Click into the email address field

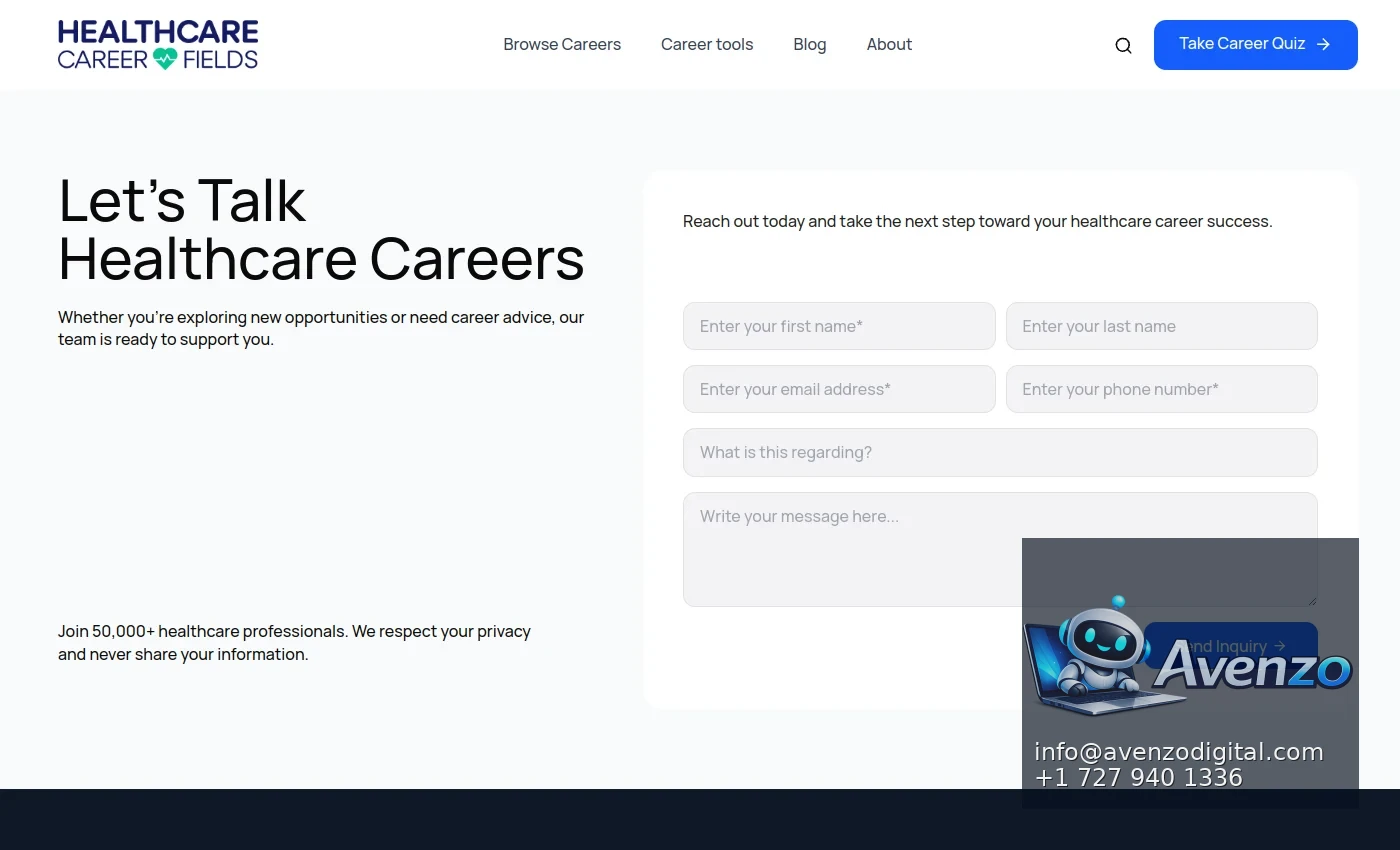point(839,389)
